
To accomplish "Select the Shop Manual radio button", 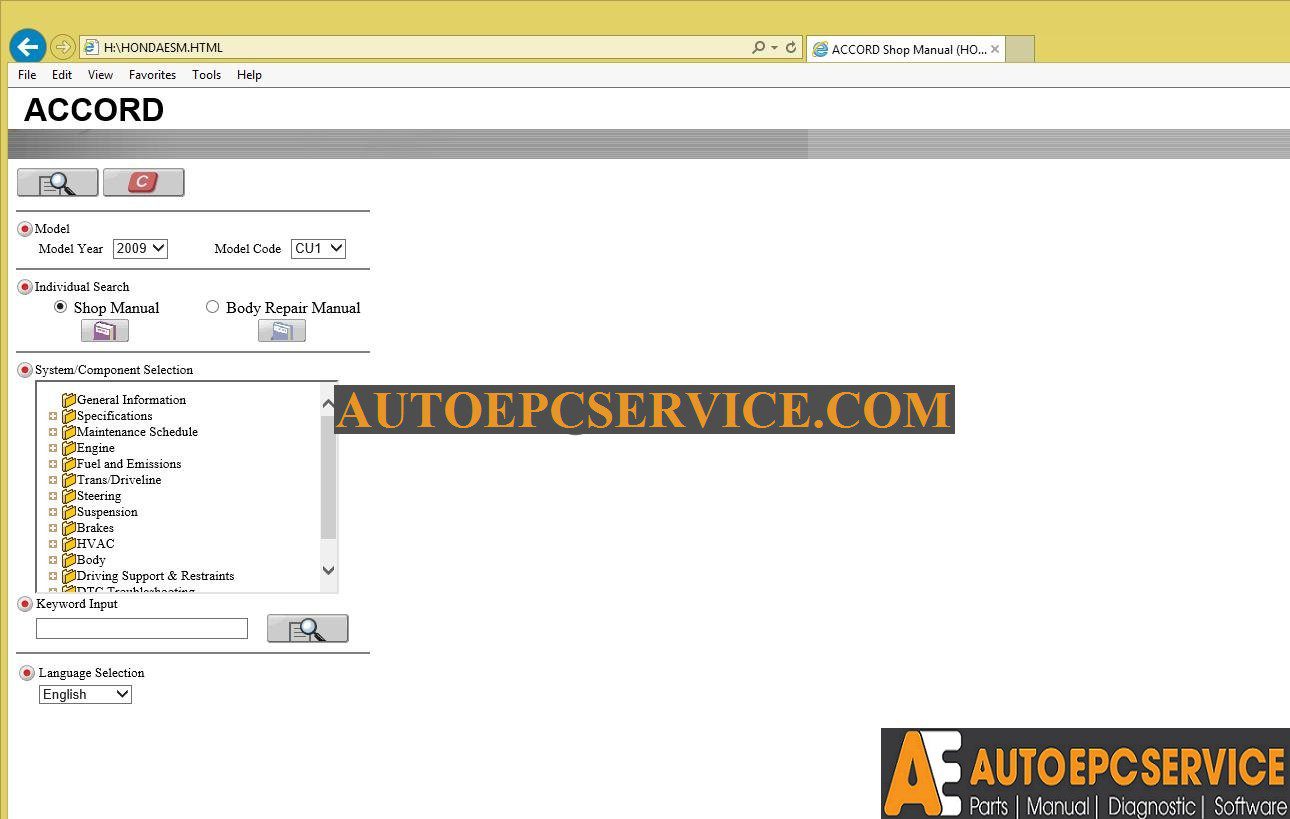I will point(60,307).
